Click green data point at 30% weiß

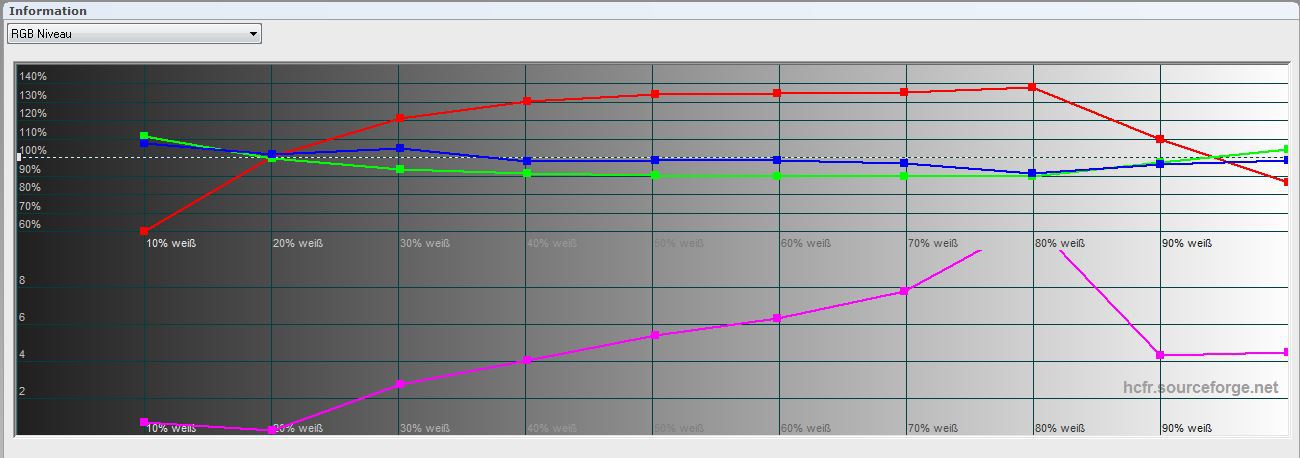coord(400,169)
